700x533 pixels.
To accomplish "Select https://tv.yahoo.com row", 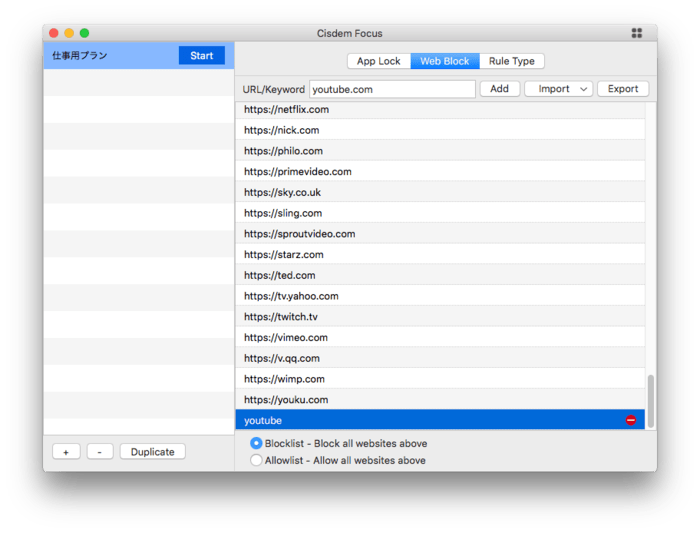I will point(440,296).
